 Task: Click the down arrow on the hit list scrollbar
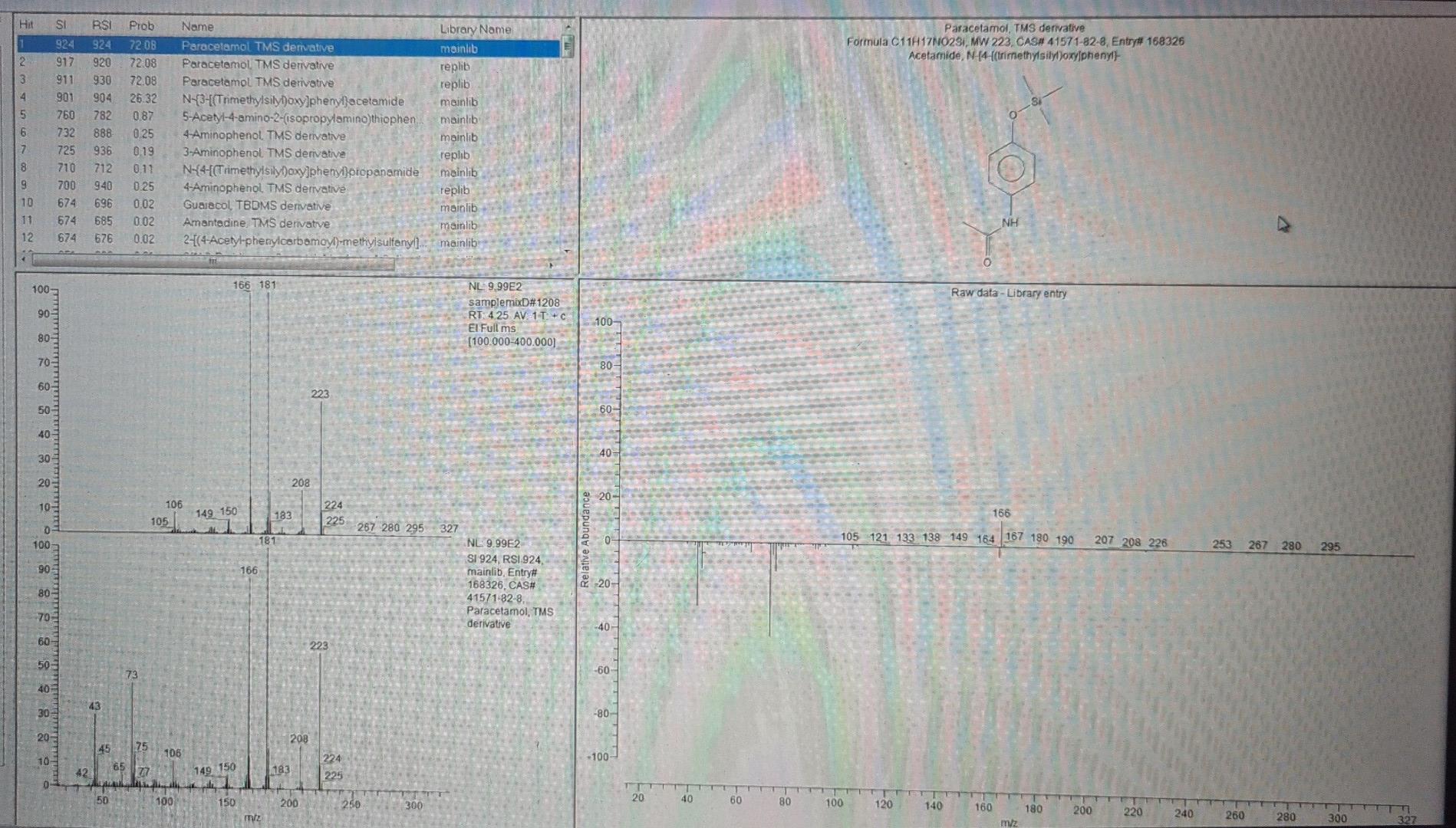click(x=567, y=251)
